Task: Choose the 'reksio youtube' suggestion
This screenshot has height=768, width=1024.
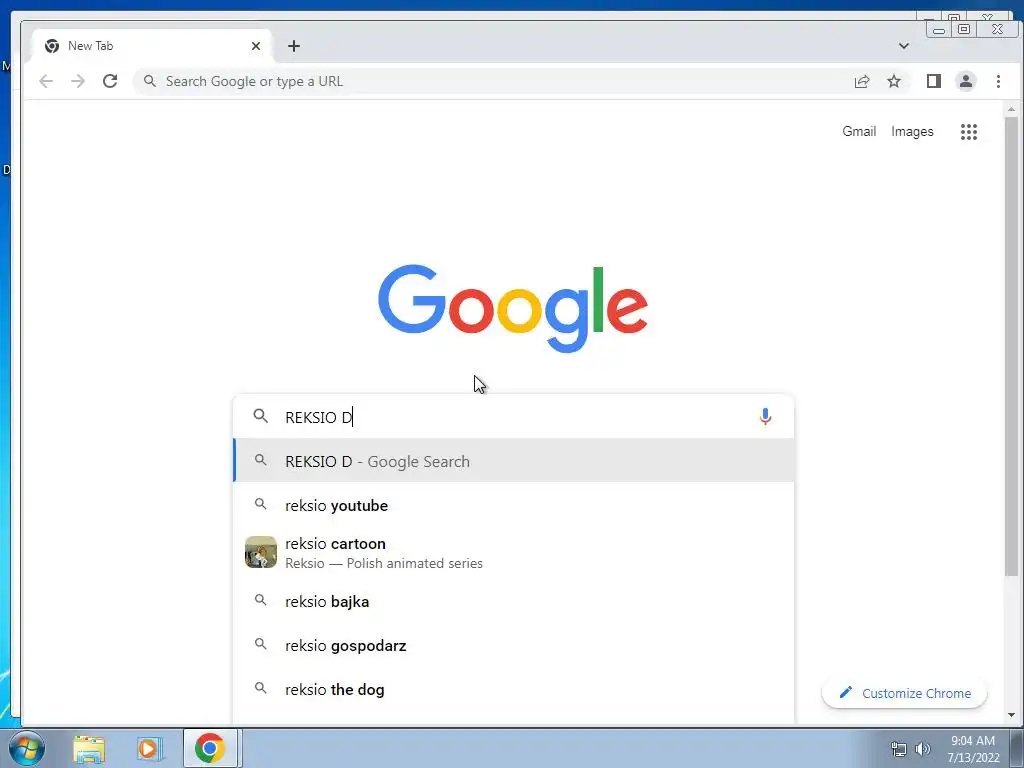Action: (514, 505)
